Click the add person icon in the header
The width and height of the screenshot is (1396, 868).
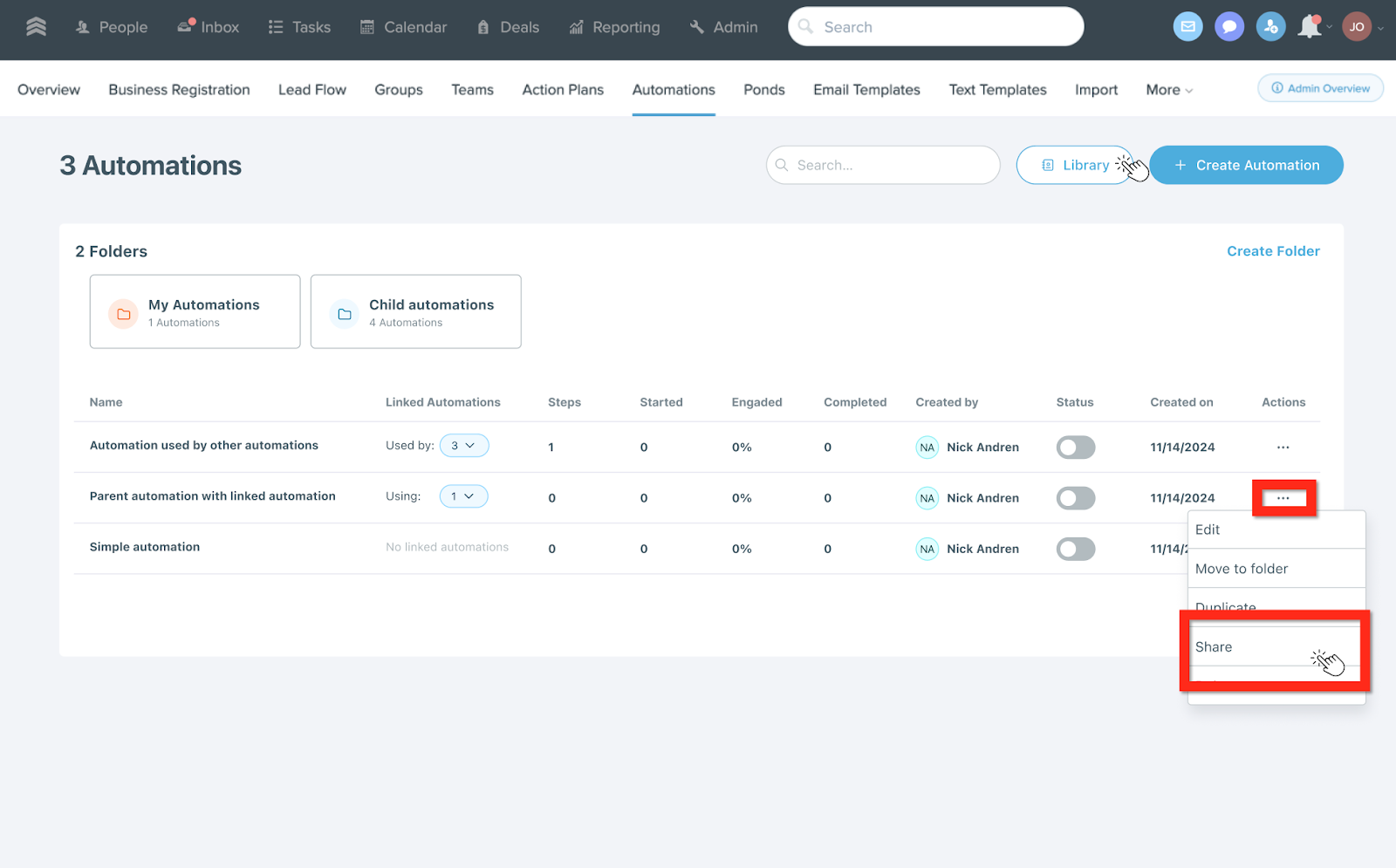tap(1270, 27)
